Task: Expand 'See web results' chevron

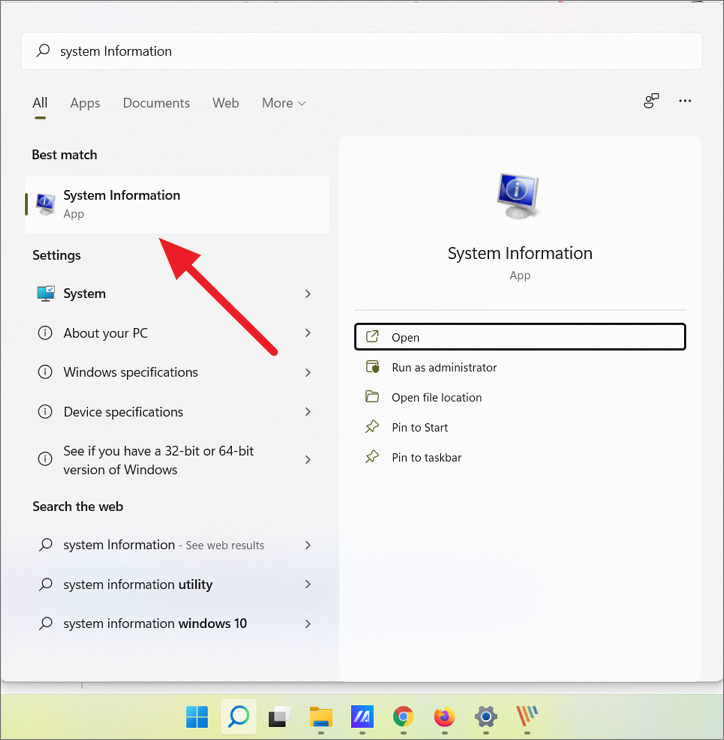Action: [308, 545]
